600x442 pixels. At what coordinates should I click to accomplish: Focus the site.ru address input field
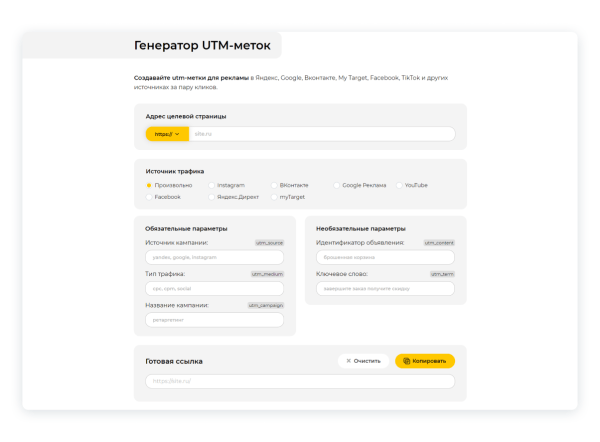(x=320, y=133)
